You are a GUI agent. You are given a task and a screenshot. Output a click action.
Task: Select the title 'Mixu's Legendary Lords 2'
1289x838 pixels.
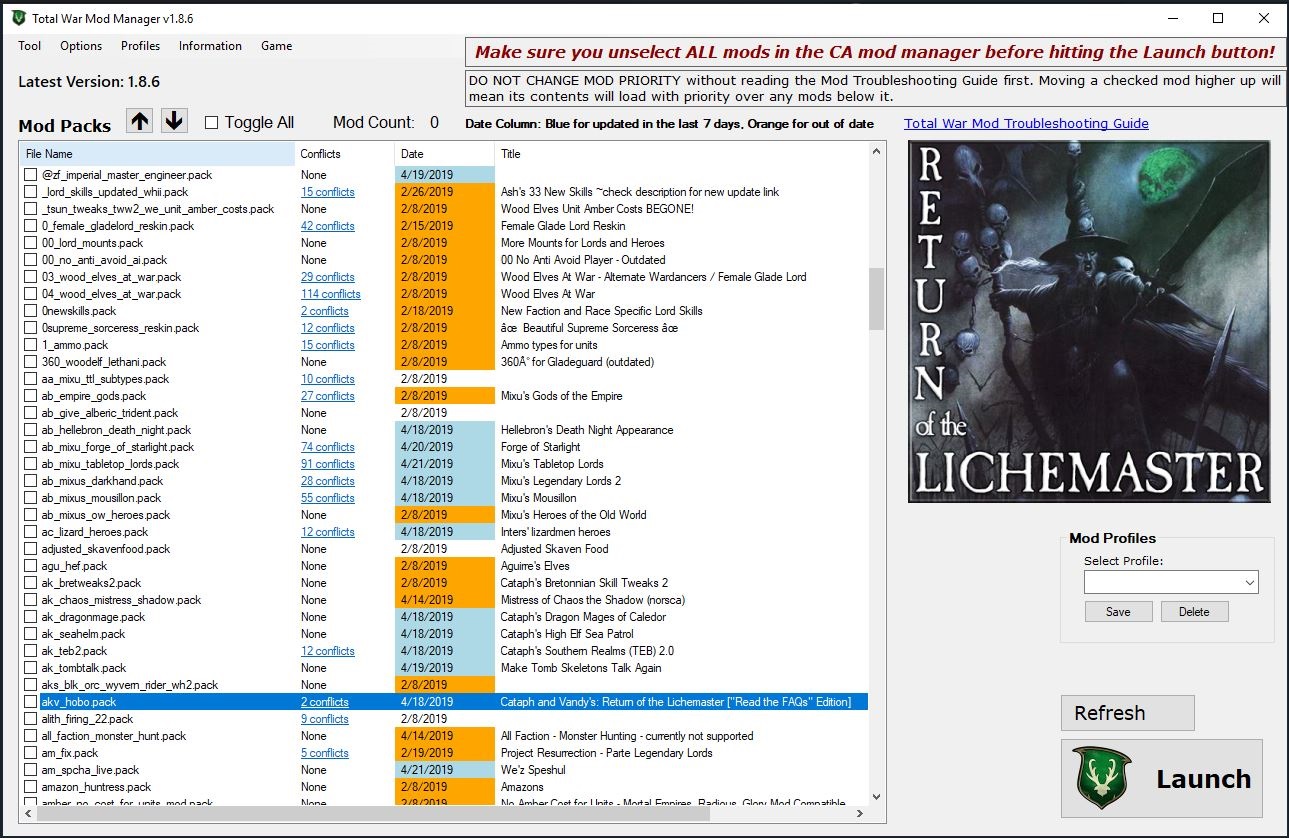pos(561,481)
